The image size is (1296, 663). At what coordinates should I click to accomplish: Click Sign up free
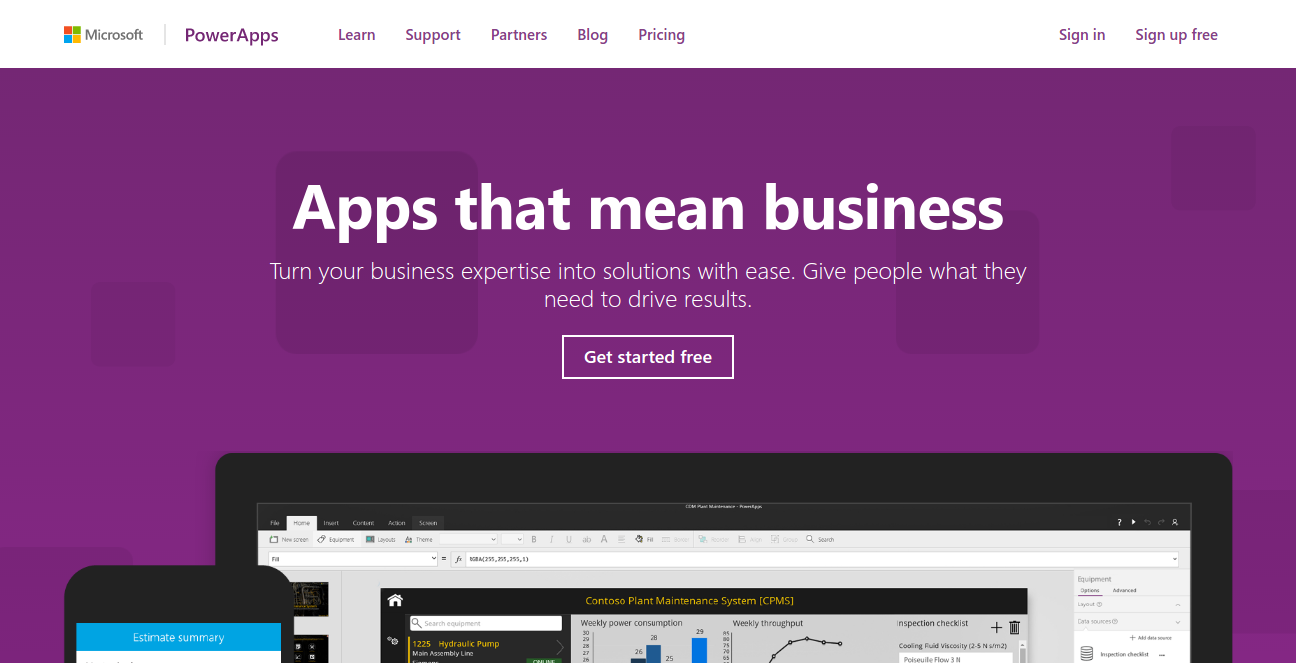1176,35
